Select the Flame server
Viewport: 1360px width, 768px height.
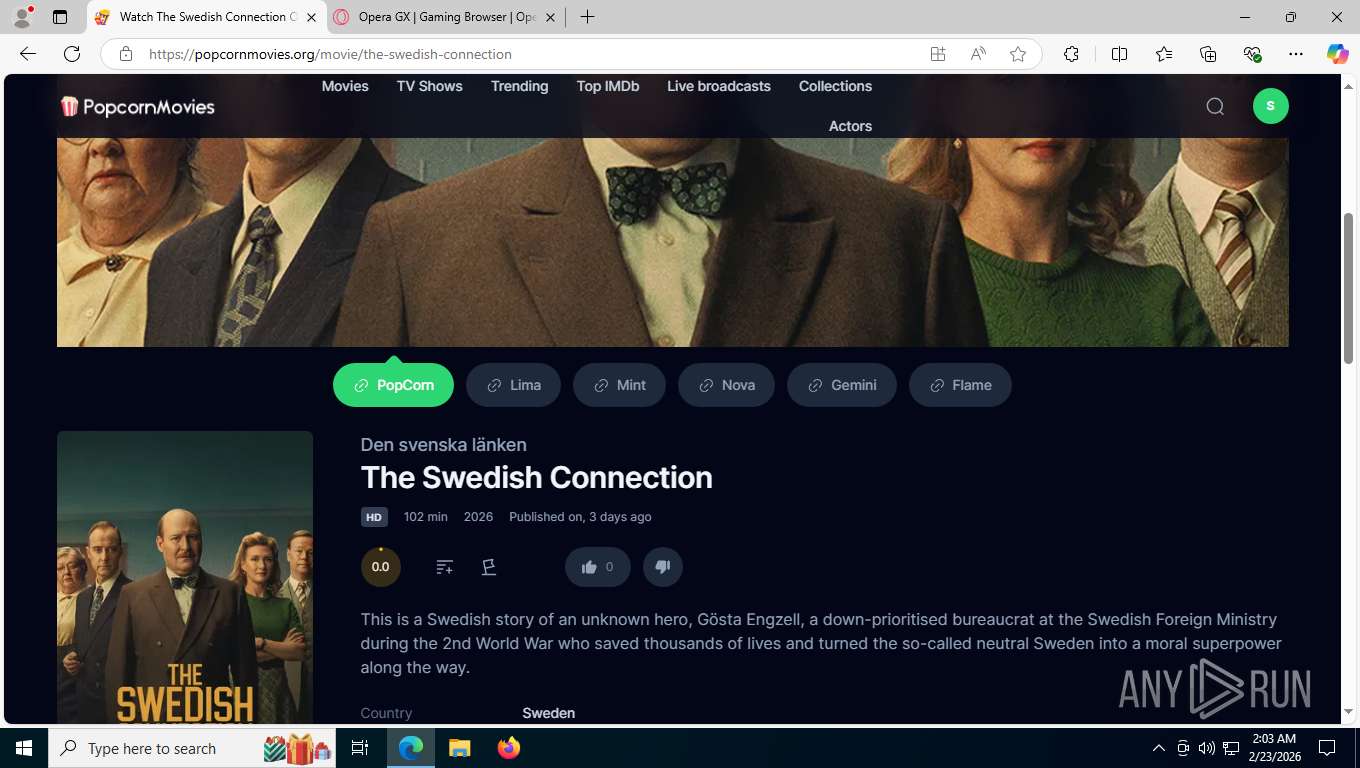coord(960,385)
